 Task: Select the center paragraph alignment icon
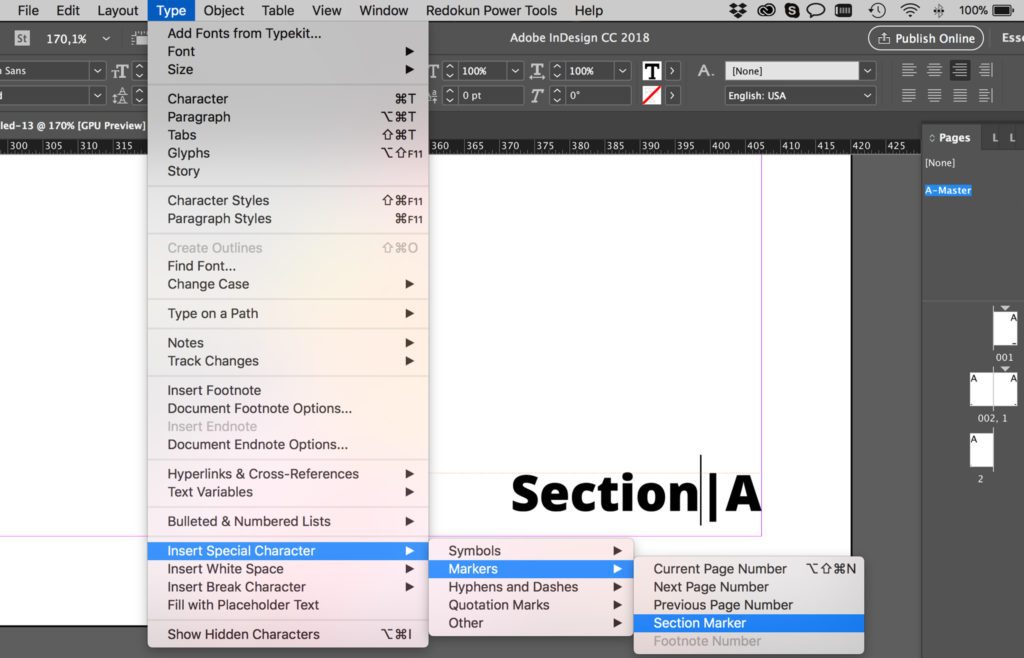point(935,69)
